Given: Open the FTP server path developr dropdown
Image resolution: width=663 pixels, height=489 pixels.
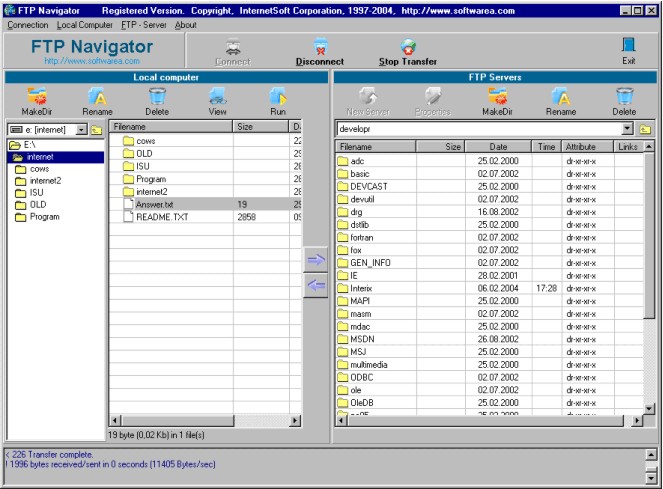Looking at the screenshot, I should (627, 129).
